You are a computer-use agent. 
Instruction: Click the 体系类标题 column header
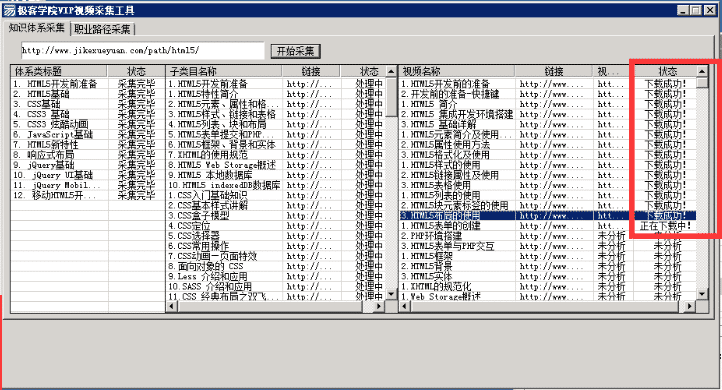[x=59, y=71]
